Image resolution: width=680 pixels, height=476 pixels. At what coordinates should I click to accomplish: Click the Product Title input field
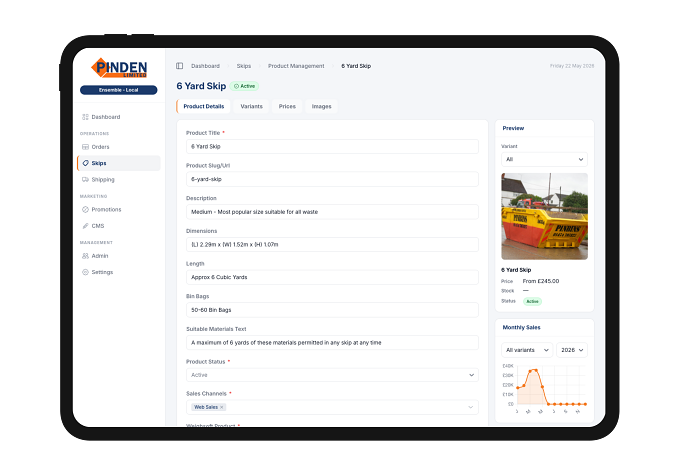(x=332, y=147)
